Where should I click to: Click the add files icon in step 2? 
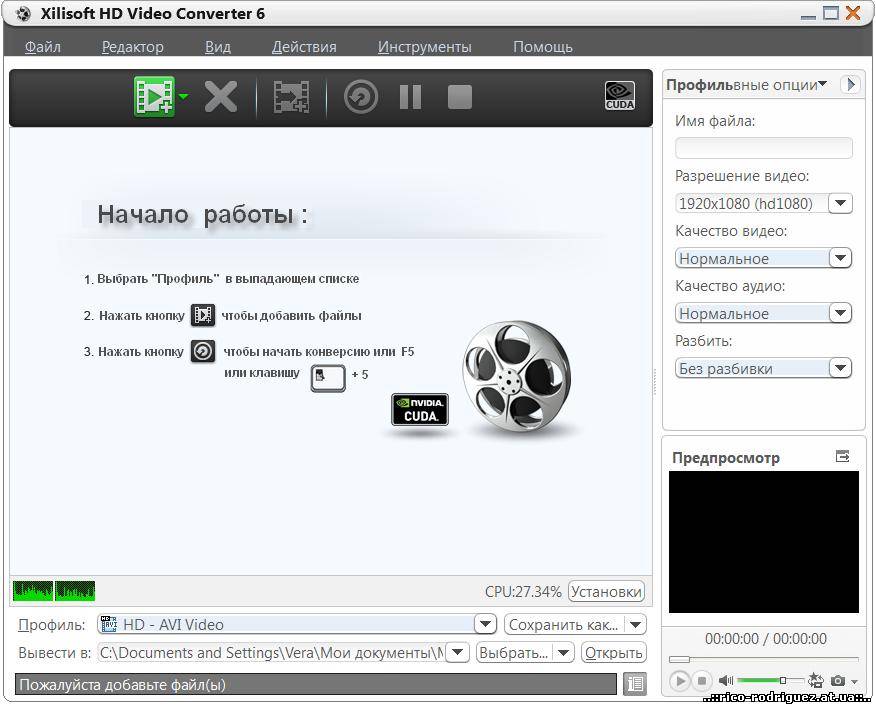coord(203,315)
